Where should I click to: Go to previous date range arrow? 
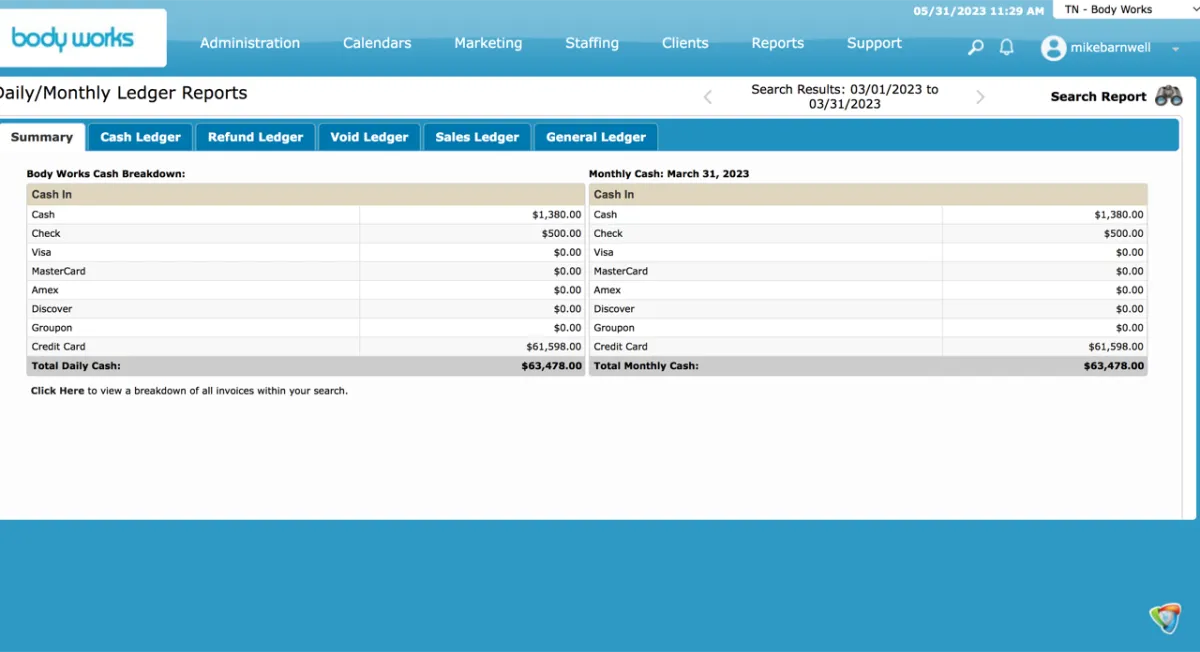[708, 97]
